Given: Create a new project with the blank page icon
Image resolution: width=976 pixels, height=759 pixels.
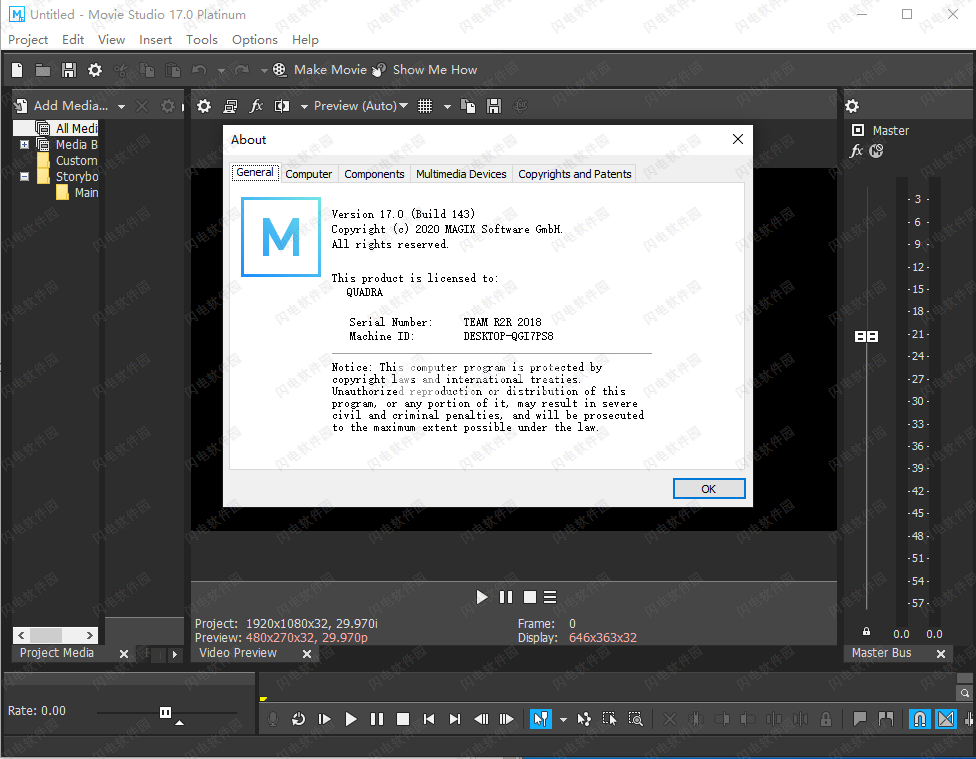Looking at the screenshot, I should pos(17,70).
